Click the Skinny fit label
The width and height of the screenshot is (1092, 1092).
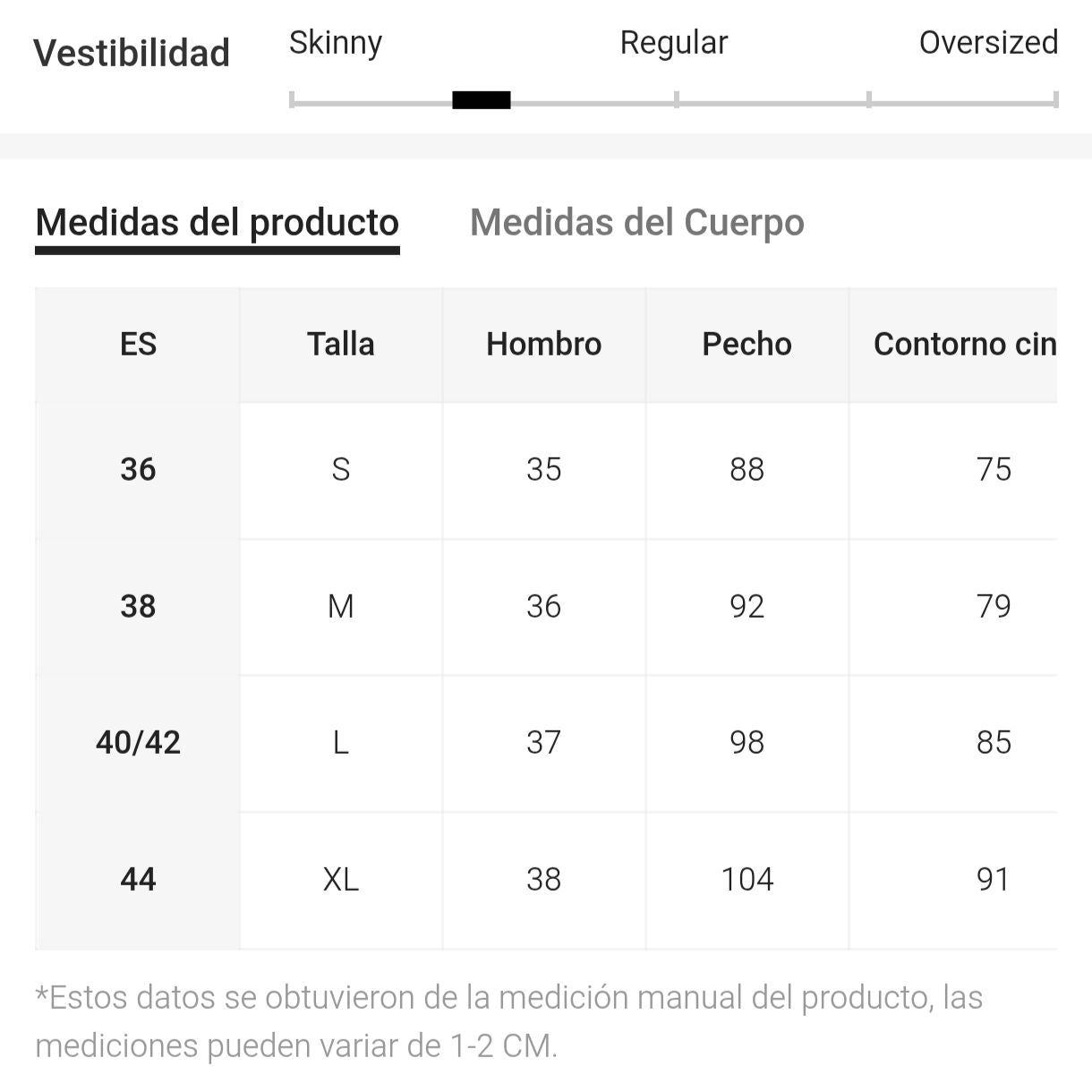pyautogui.click(x=336, y=43)
